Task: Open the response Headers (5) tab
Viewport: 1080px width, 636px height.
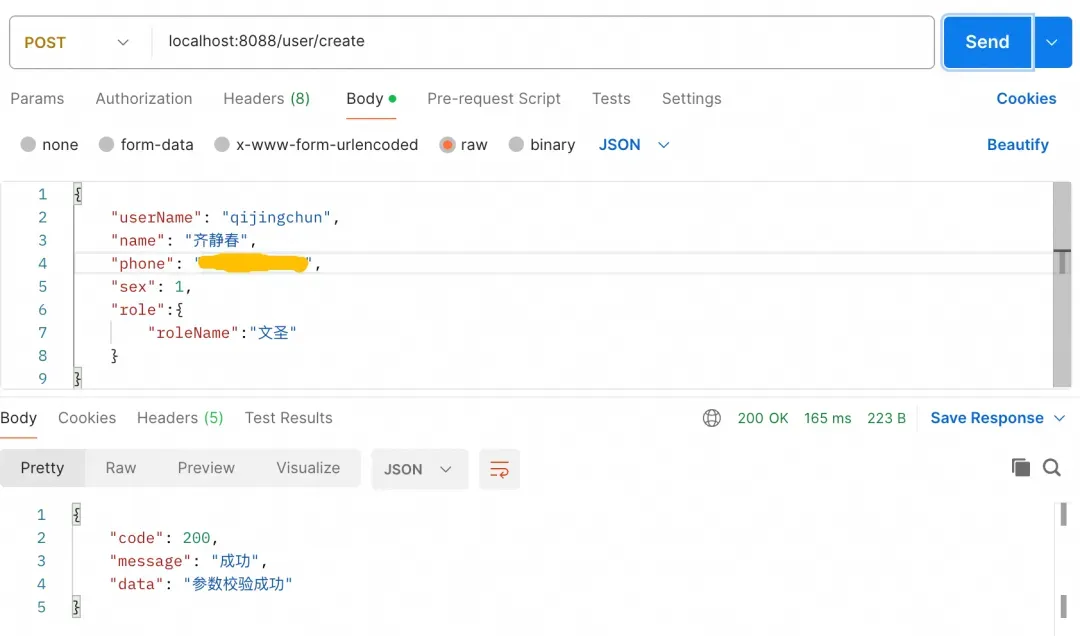Action: pos(180,418)
